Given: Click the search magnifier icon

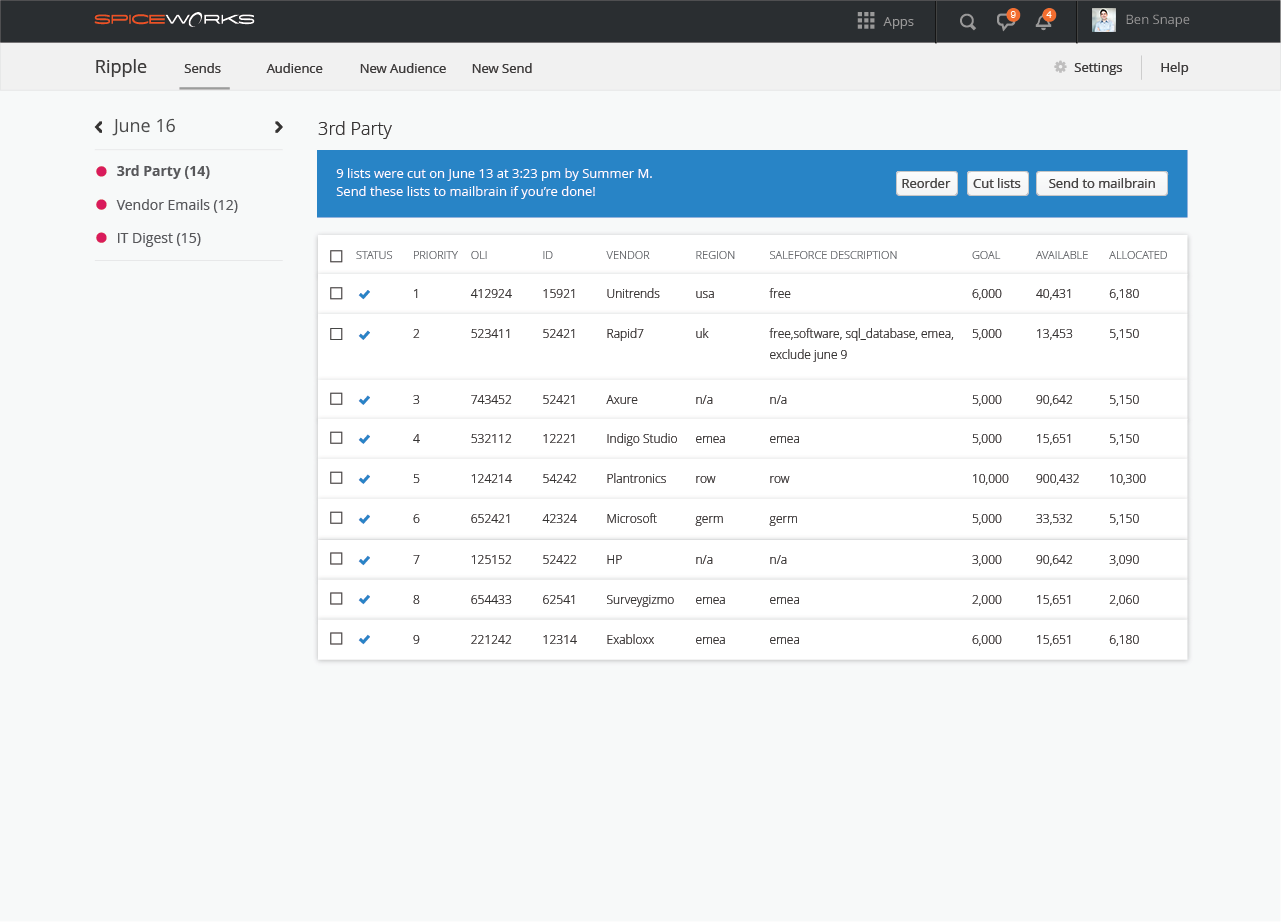Looking at the screenshot, I should click(x=967, y=22).
